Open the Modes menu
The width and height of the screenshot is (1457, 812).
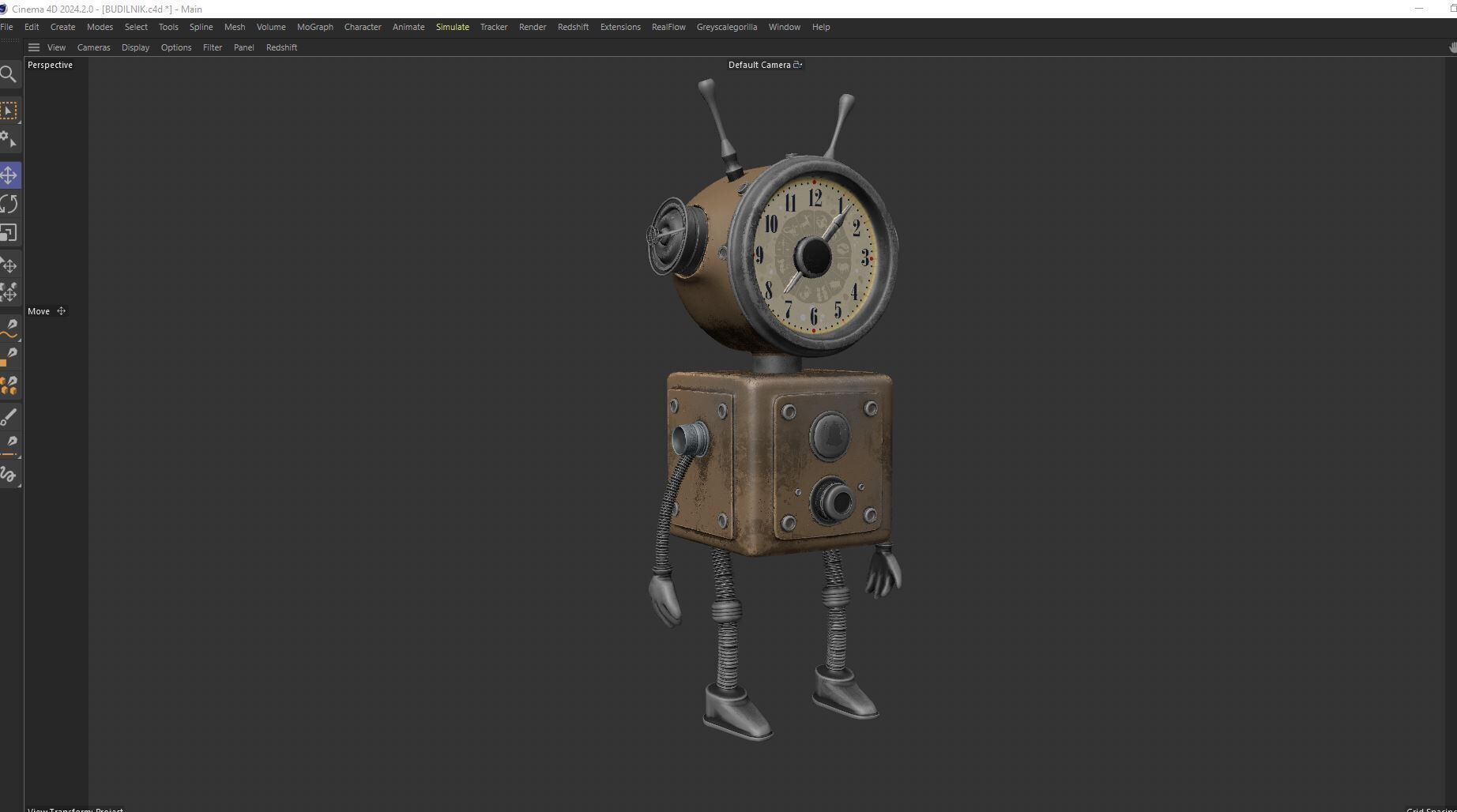tap(100, 27)
